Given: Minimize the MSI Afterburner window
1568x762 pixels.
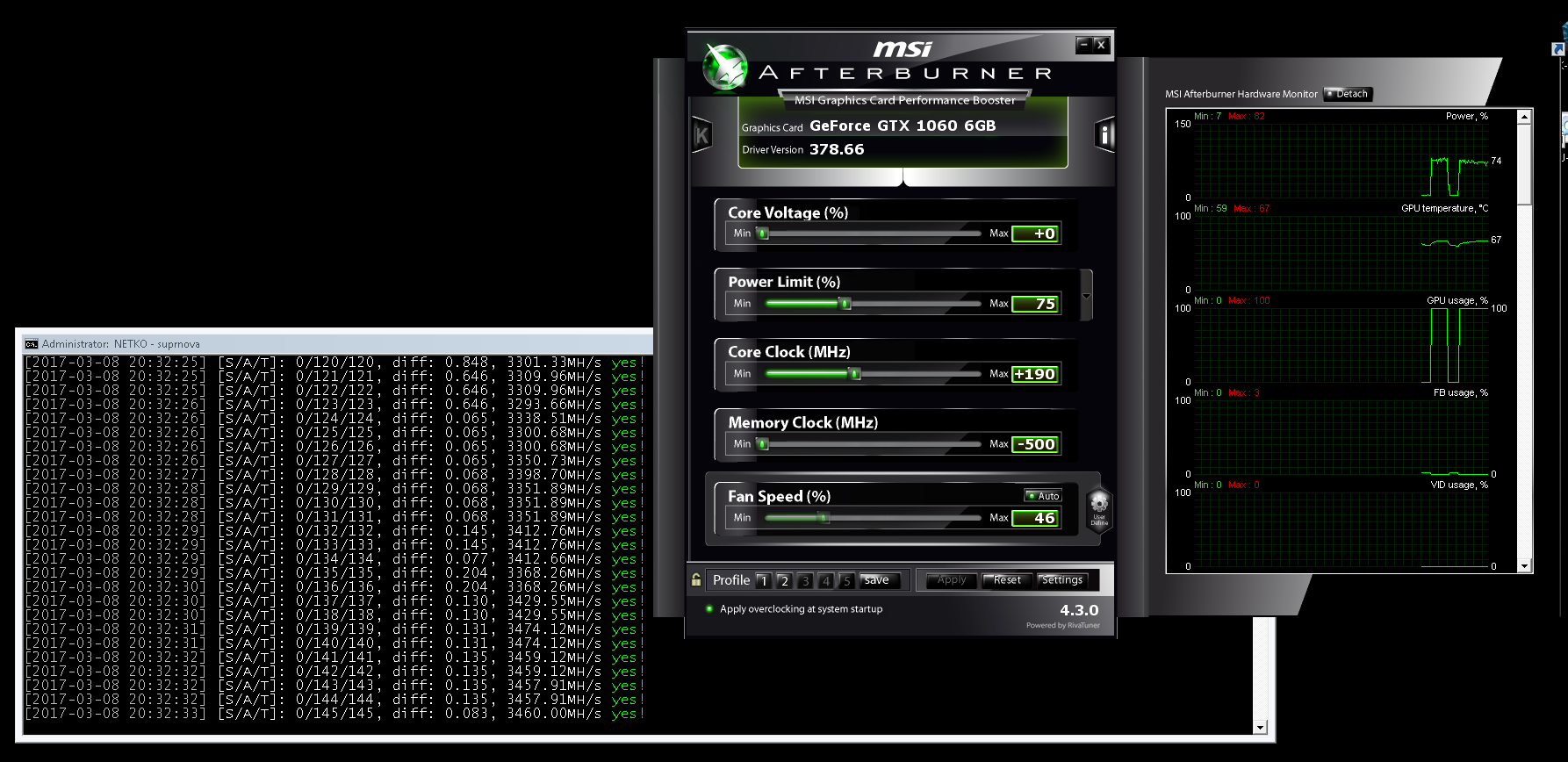Looking at the screenshot, I should coord(1084,45).
